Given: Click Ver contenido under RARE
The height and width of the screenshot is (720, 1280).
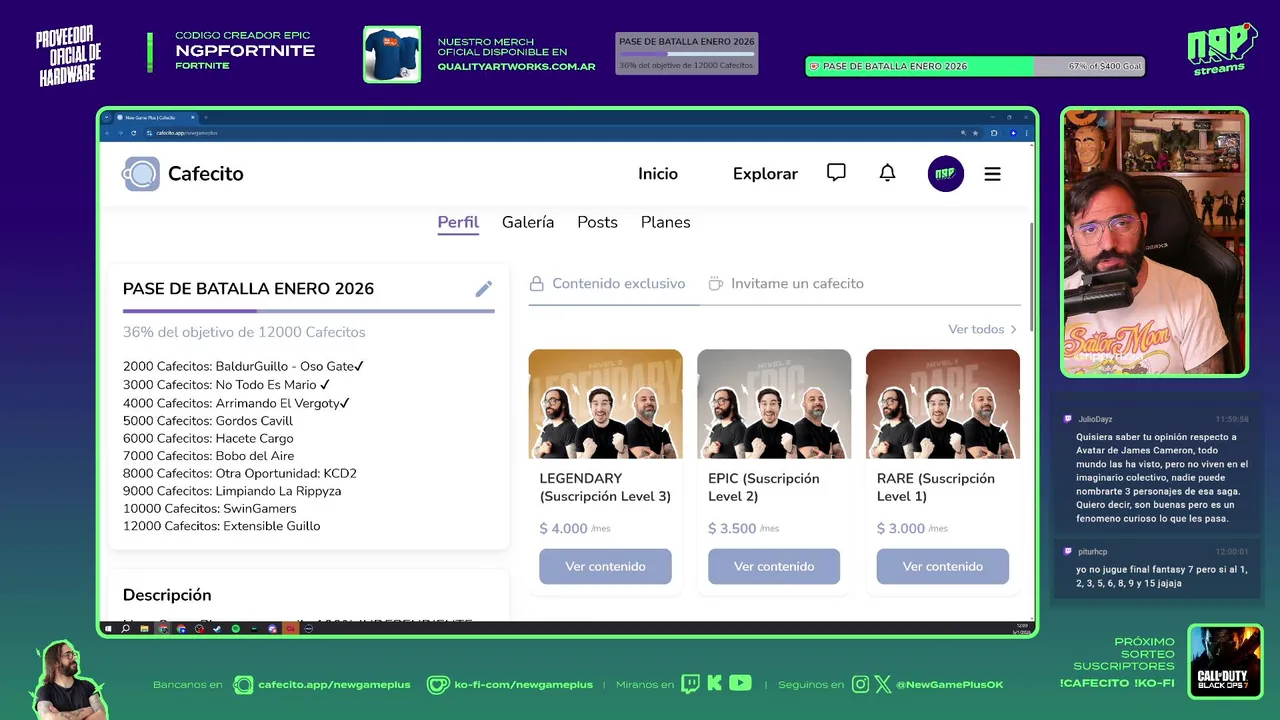Looking at the screenshot, I should [x=943, y=566].
